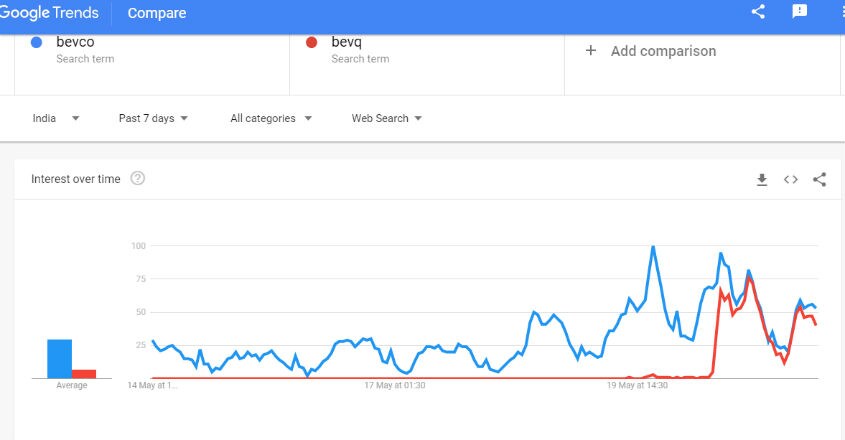Click the blue dot next to bevco

pyautogui.click(x=37, y=43)
